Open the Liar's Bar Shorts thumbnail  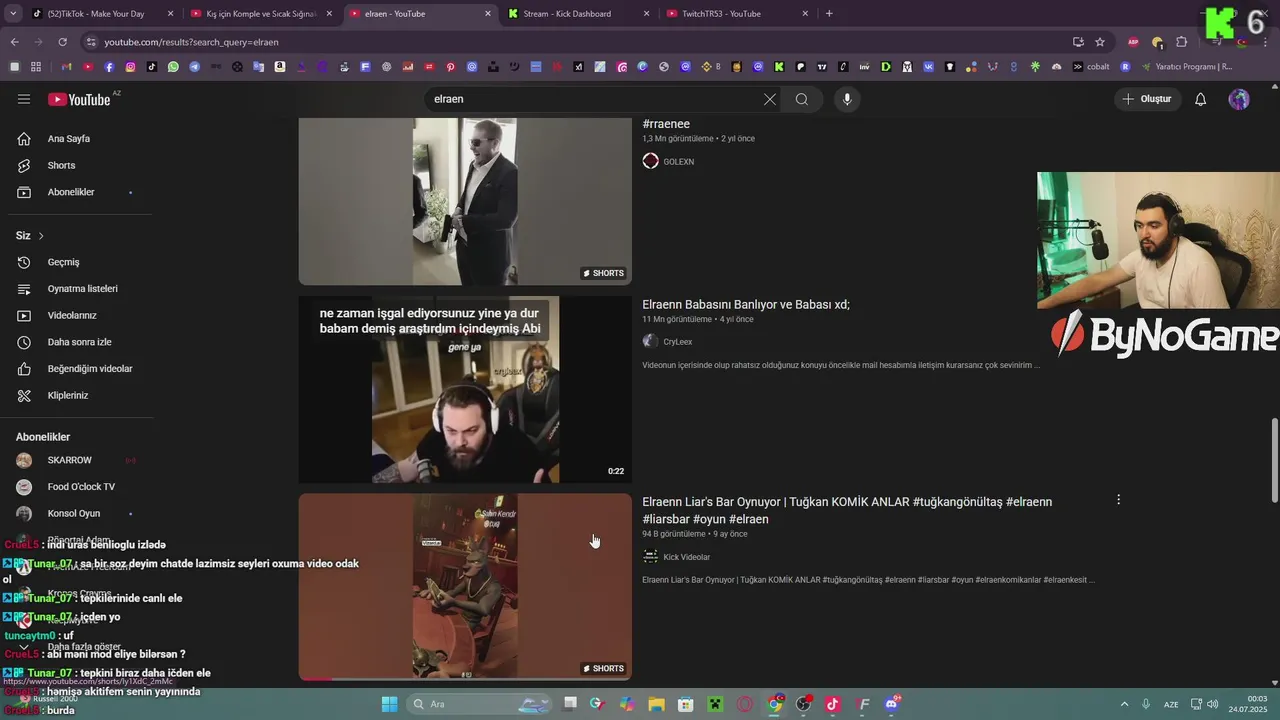[465, 587]
